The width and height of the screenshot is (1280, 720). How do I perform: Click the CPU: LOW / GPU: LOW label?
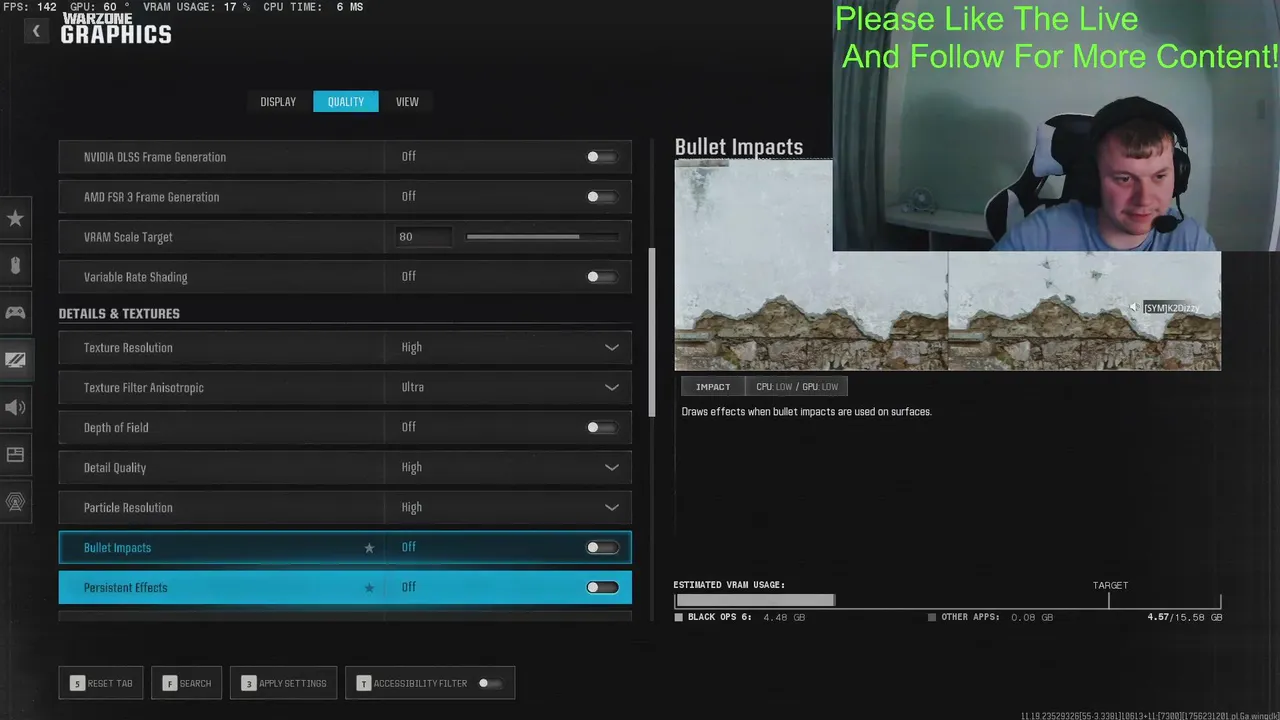(797, 387)
